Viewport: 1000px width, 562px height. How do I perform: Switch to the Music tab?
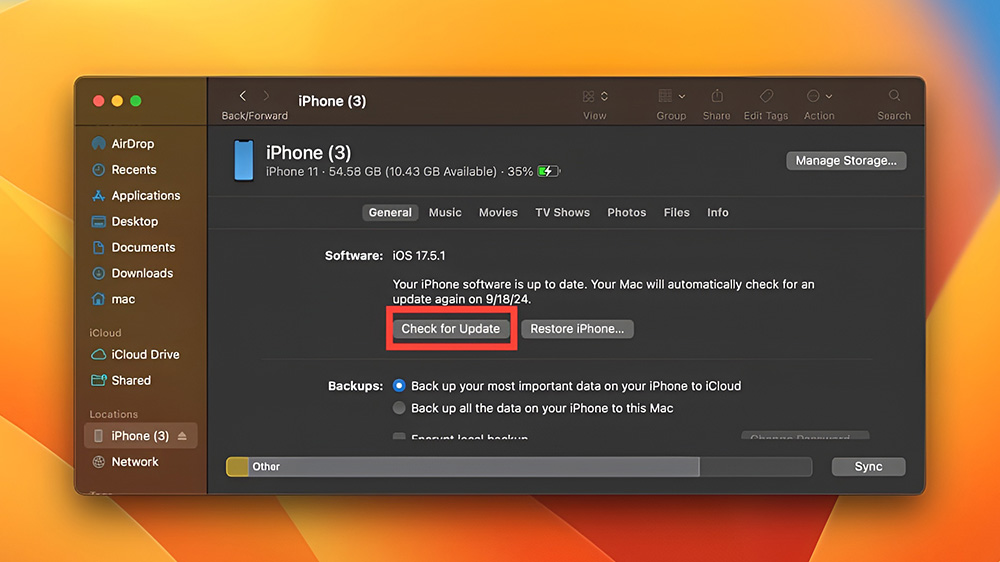point(445,212)
